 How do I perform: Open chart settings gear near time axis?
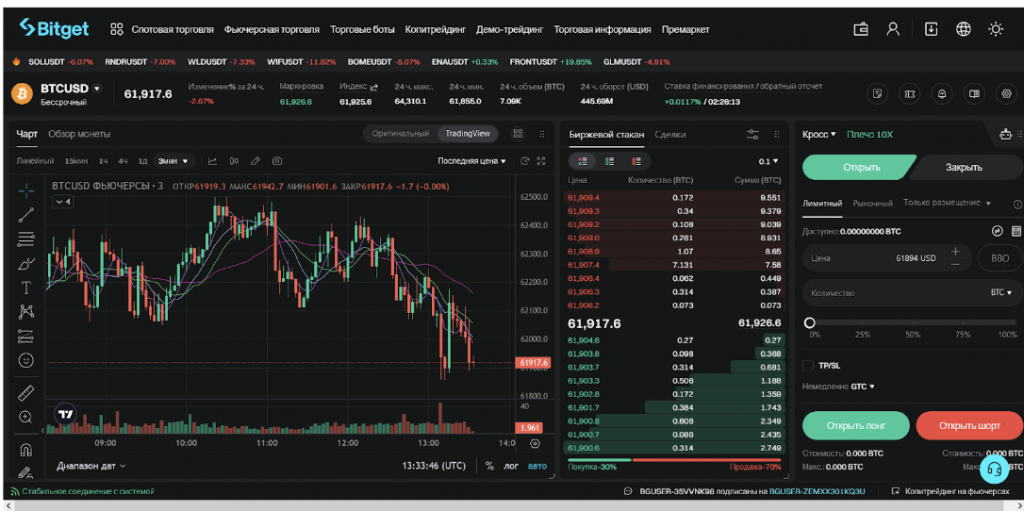tap(535, 444)
